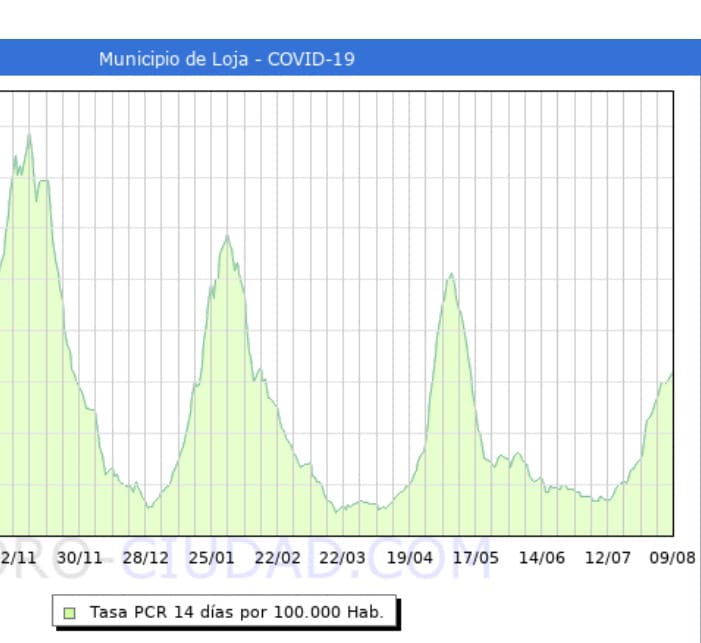Pick the 22/02 date on the axis
The height and width of the screenshot is (643, 701).
coord(277,557)
